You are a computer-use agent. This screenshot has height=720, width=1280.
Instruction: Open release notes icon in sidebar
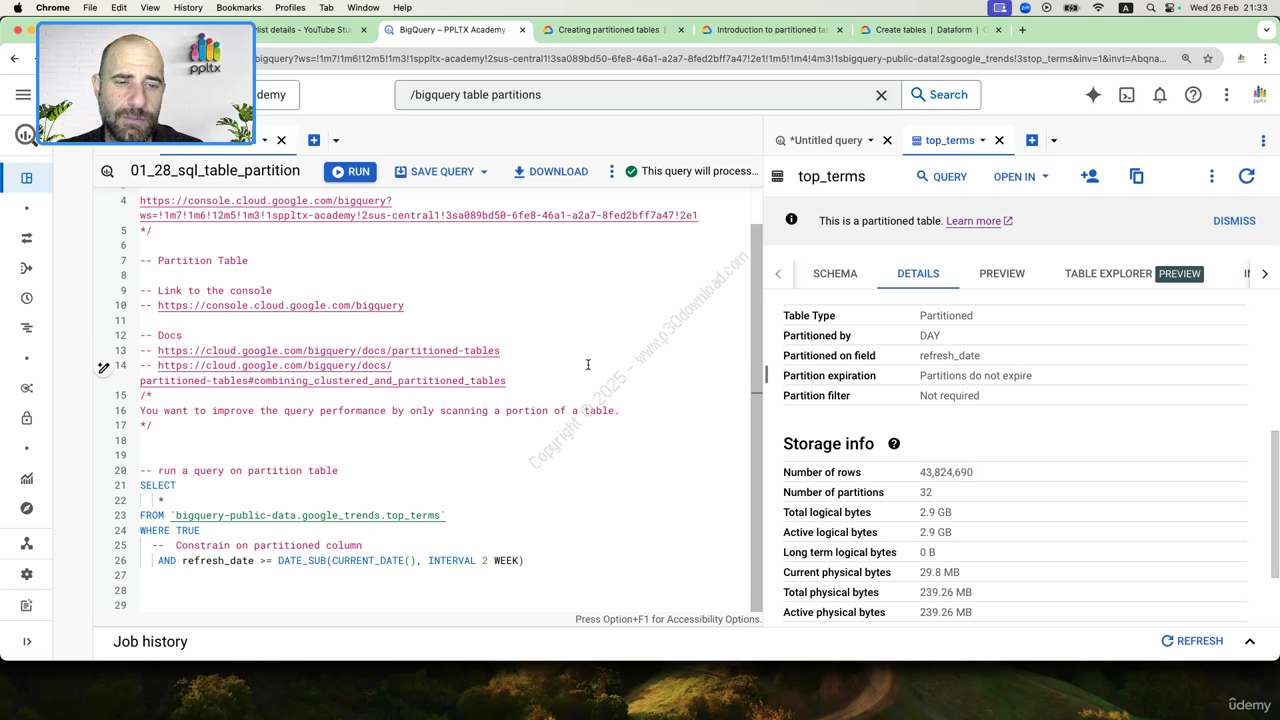click(27, 606)
